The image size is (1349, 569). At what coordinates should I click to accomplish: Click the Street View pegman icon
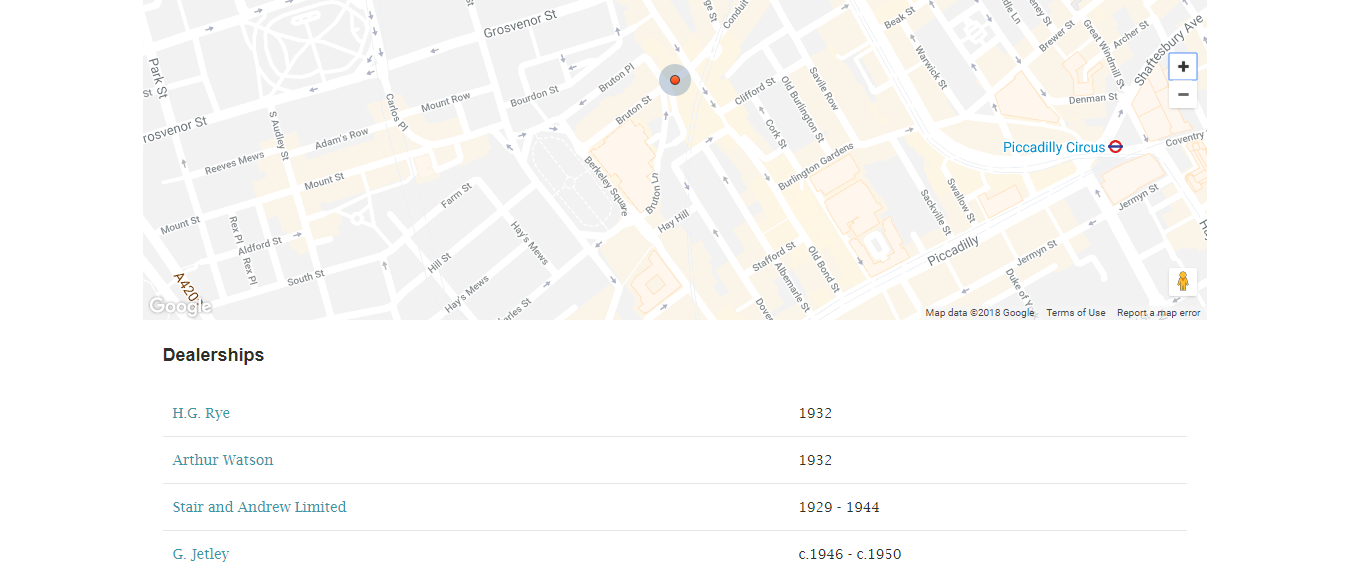click(x=1183, y=282)
